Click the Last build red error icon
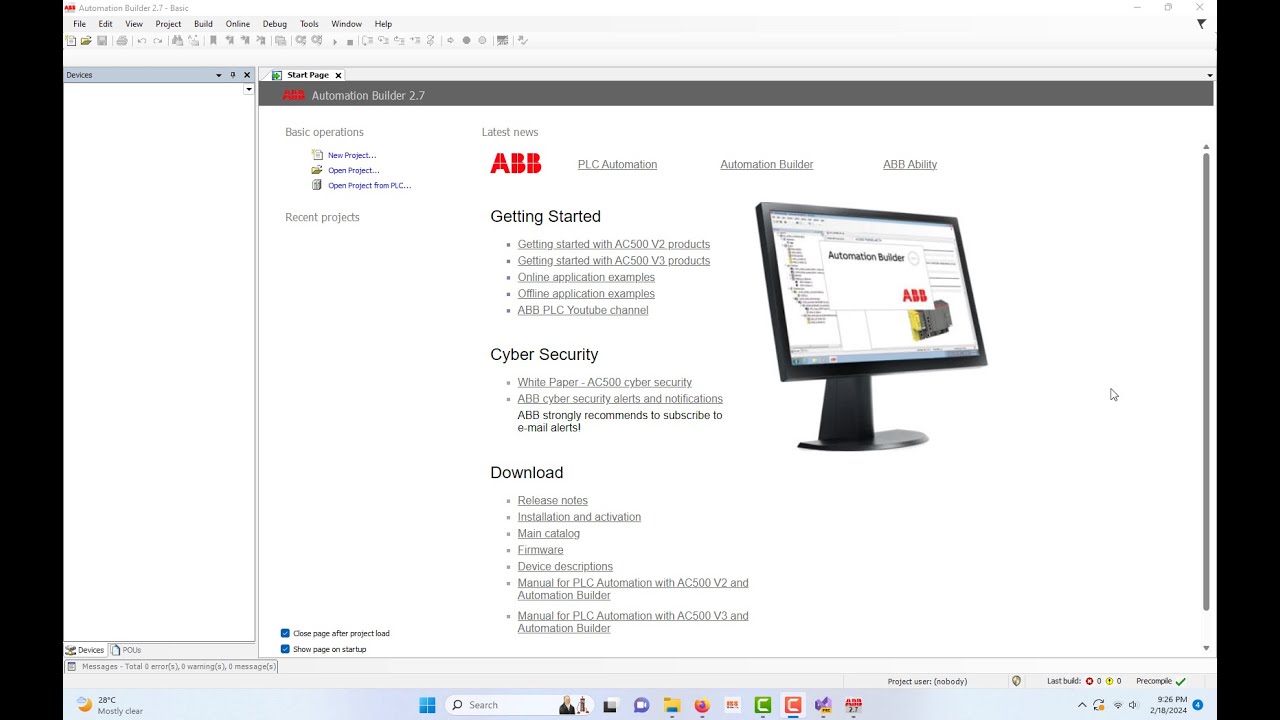 [1089, 681]
